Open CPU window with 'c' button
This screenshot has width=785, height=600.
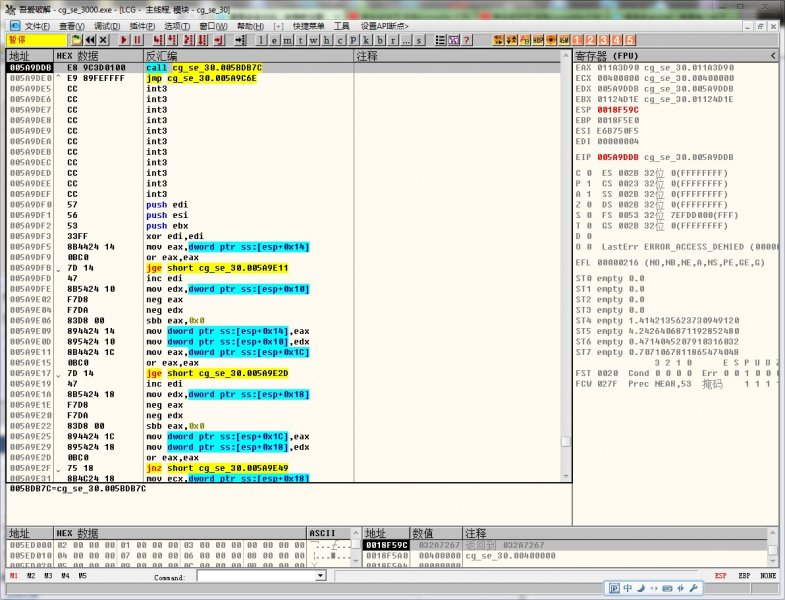340,40
